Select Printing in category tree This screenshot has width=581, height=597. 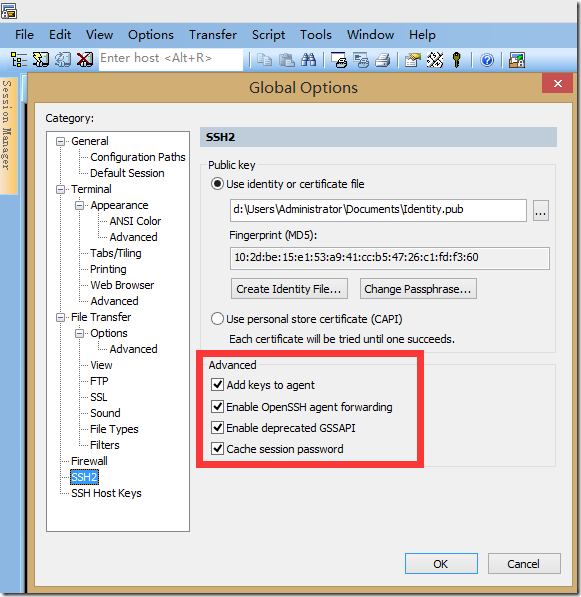[x=108, y=269]
